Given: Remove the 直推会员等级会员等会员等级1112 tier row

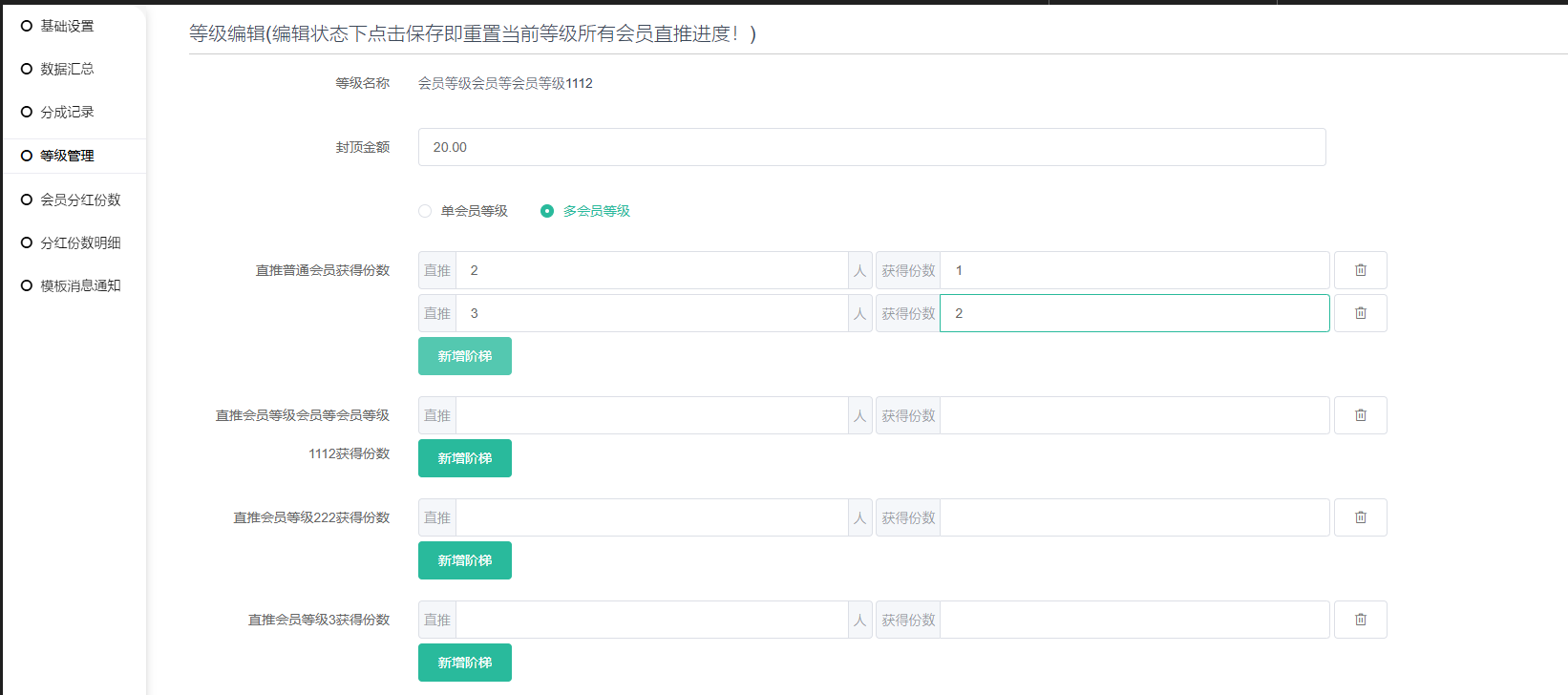Looking at the screenshot, I should pos(1360,415).
